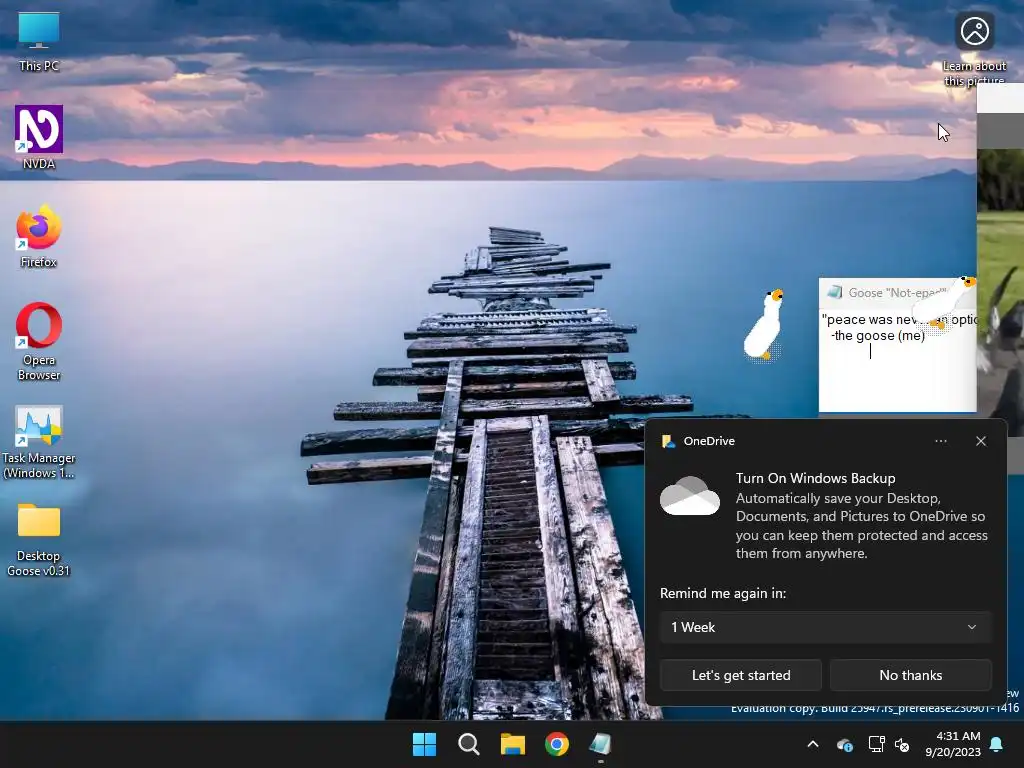Screen dimensions: 1024x768
Task: Click the OneDrive title in the notification
Action: tap(709, 441)
